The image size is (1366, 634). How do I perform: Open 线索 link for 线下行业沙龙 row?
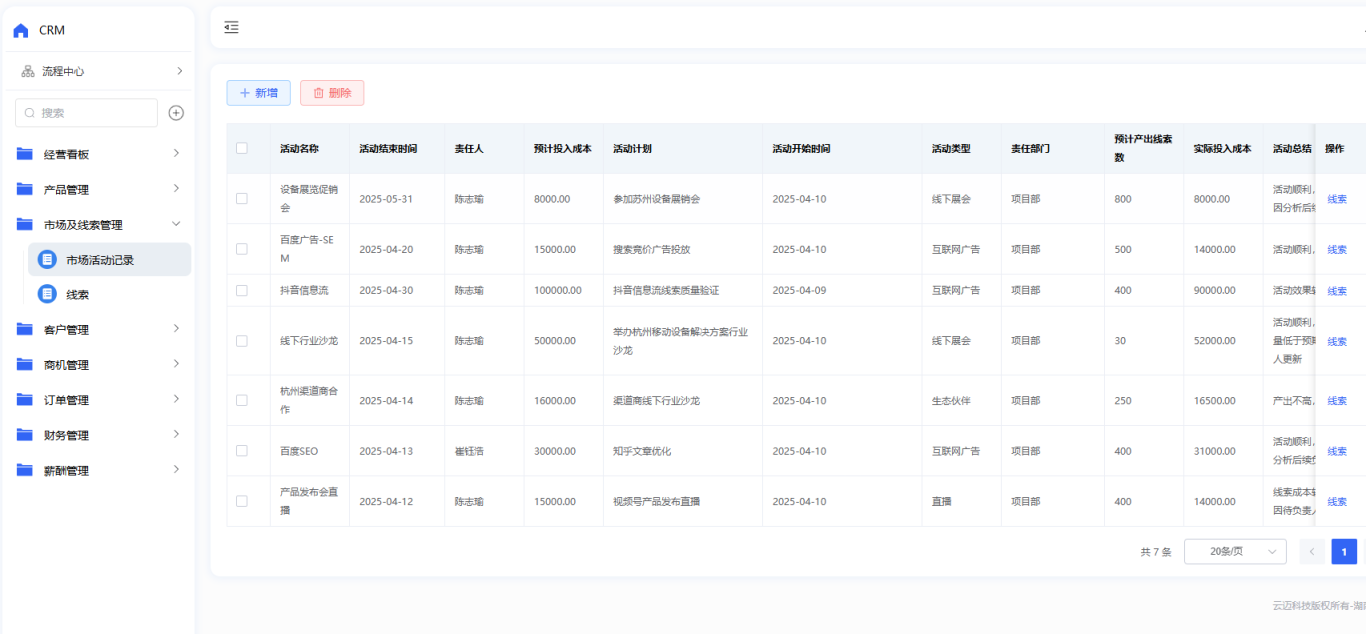coord(1337,341)
